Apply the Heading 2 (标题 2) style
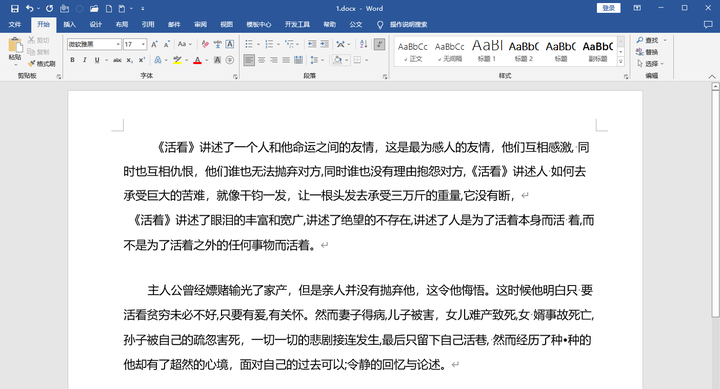720x389 pixels. click(x=524, y=51)
